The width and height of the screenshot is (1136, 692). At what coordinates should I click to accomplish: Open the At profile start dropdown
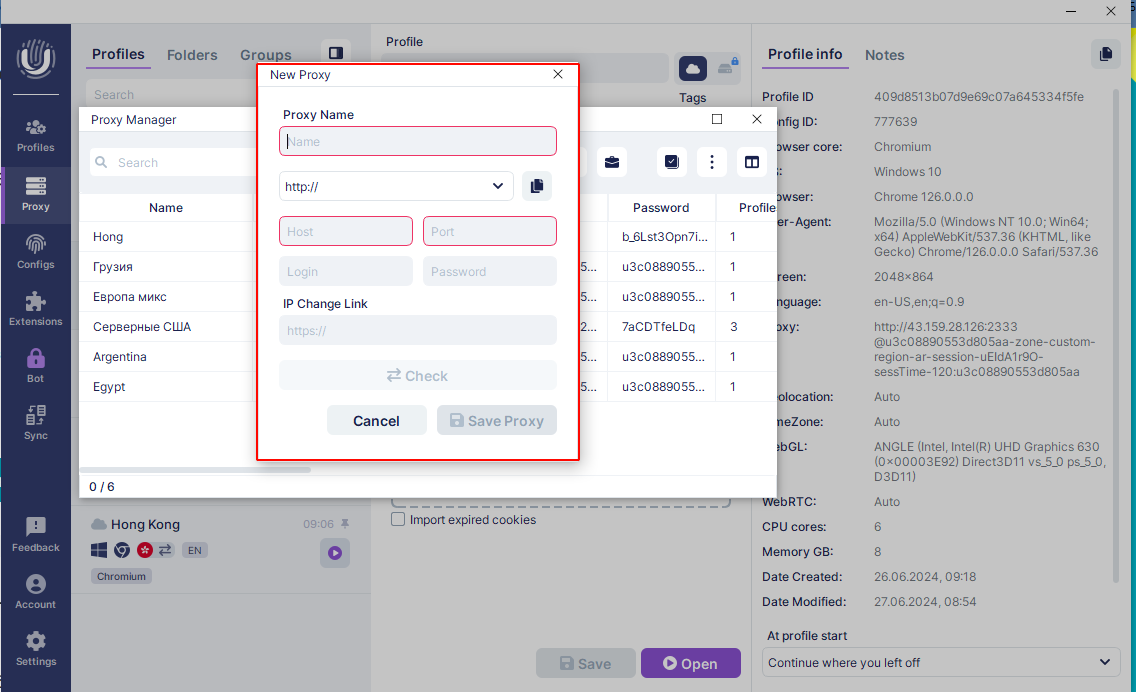pos(941,662)
